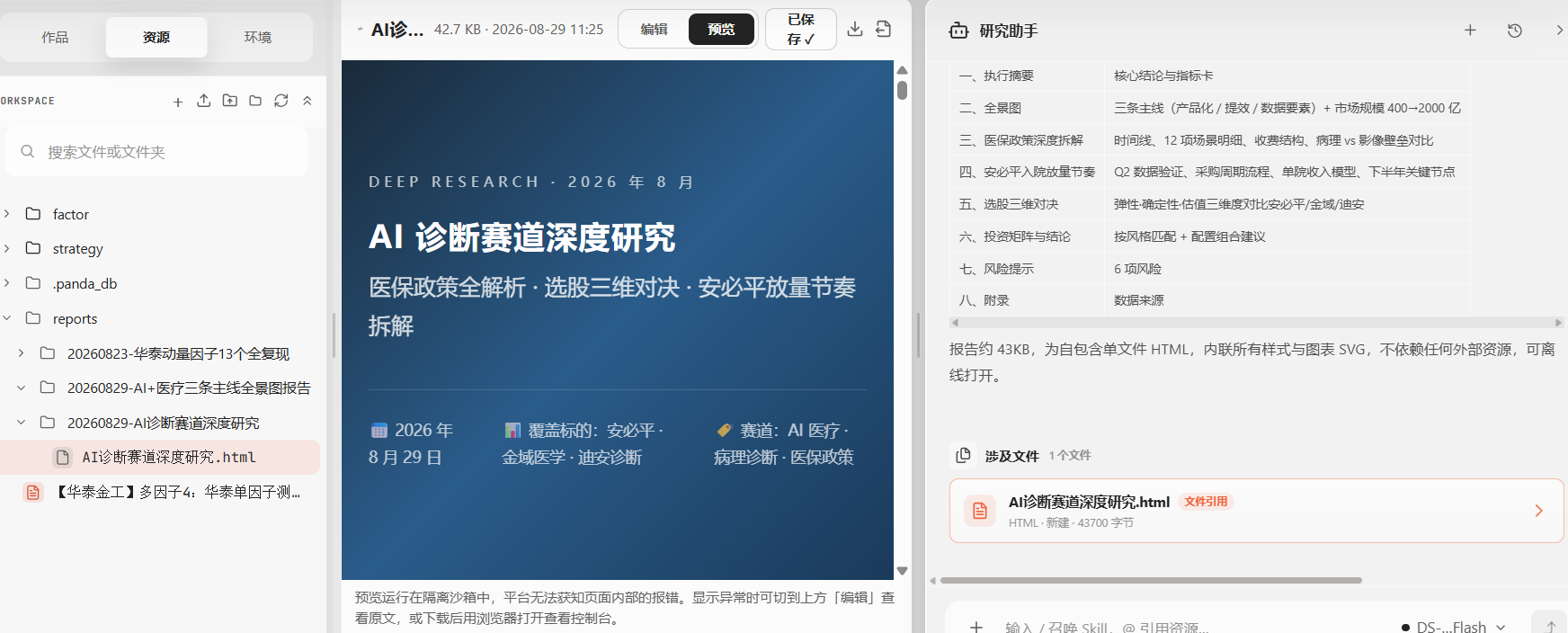The height and width of the screenshot is (633, 1568).
Task: Refresh the workspace file tree
Action: 281,101
